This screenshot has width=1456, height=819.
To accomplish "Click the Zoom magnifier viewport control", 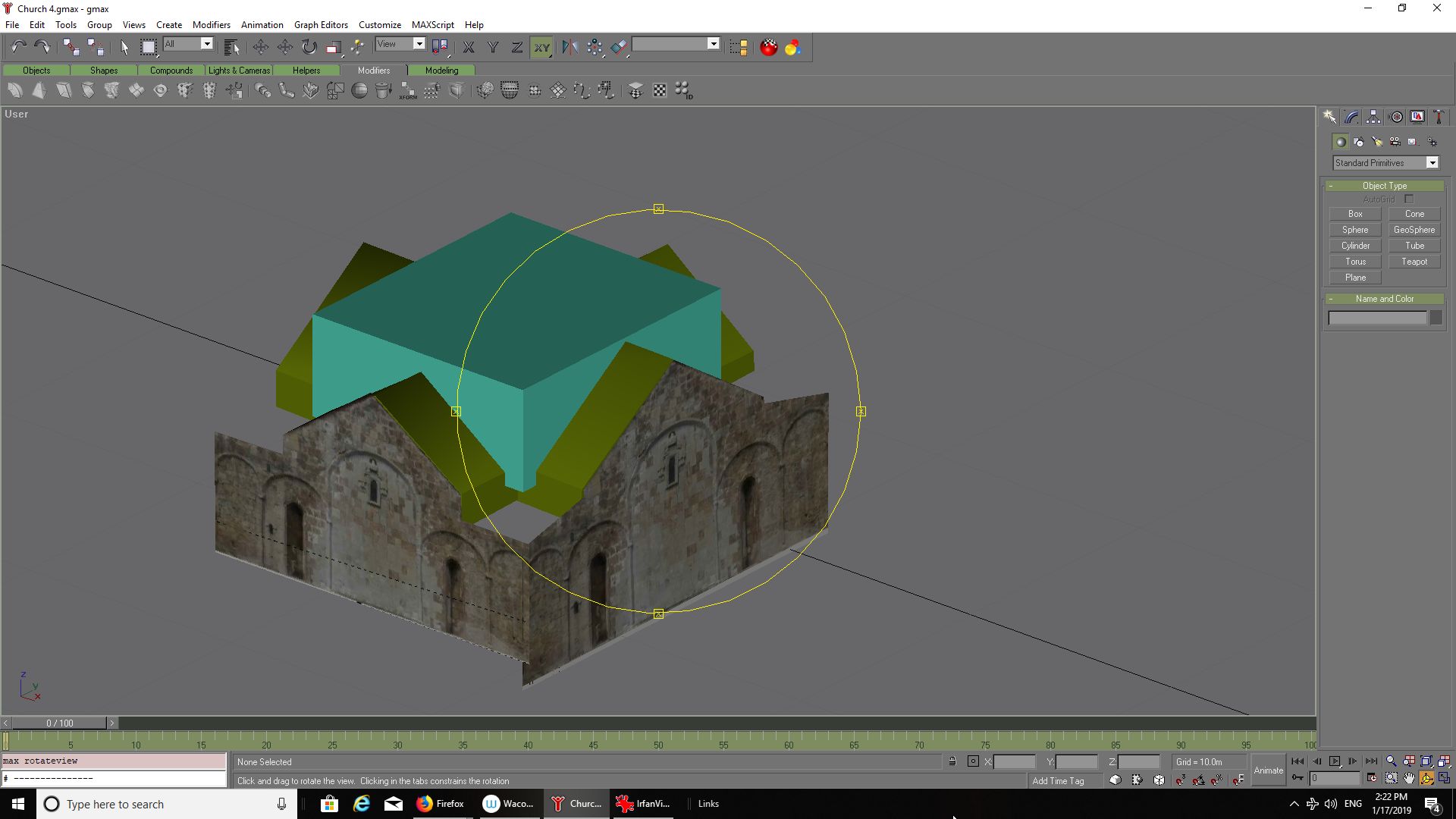I will click(x=1391, y=761).
